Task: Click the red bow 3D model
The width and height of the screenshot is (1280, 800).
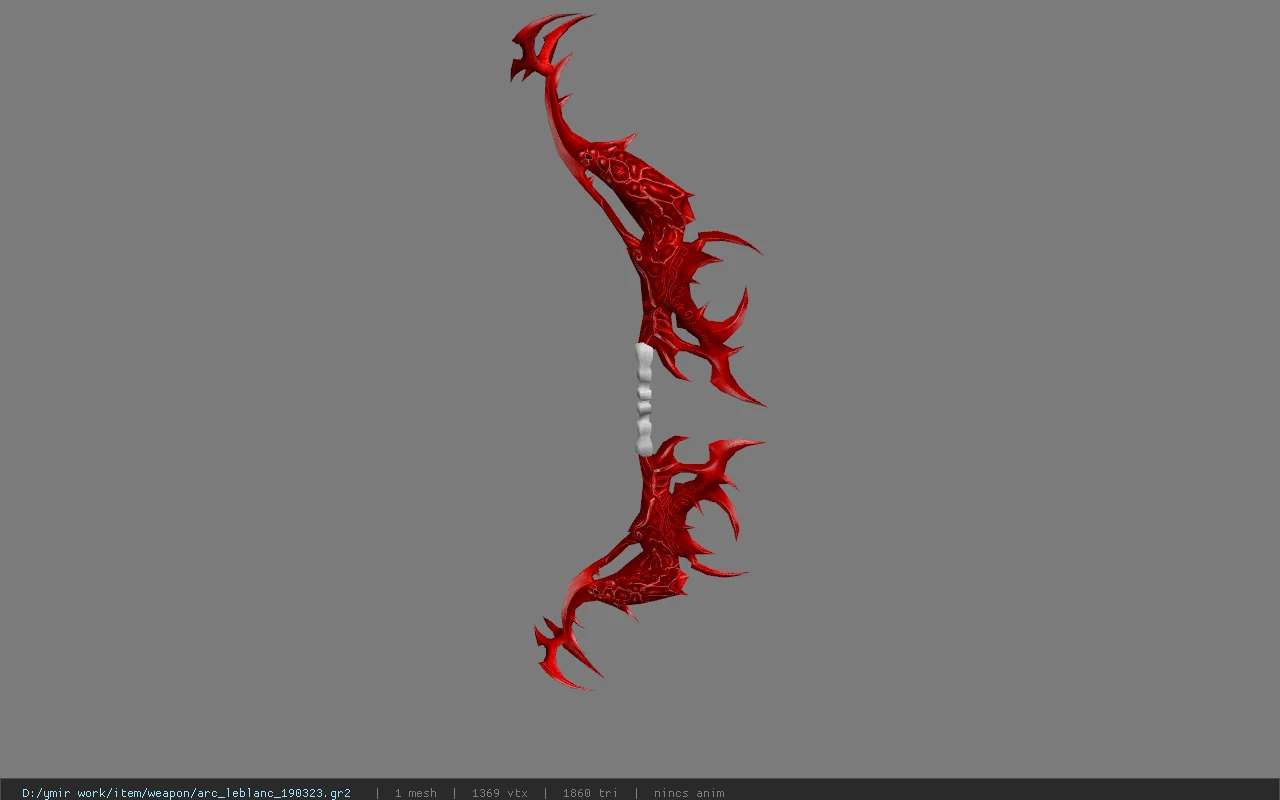Action: pos(640,350)
